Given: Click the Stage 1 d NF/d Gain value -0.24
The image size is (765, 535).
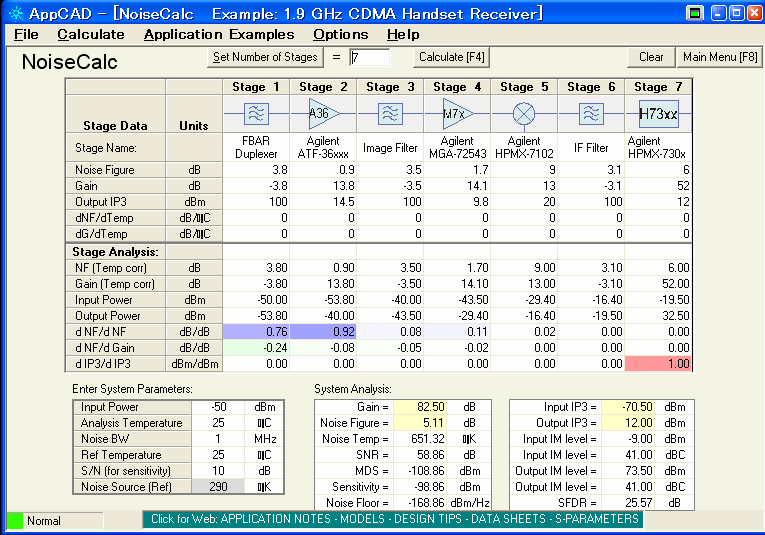Looking at the screenshot, I should pos(256,348).
